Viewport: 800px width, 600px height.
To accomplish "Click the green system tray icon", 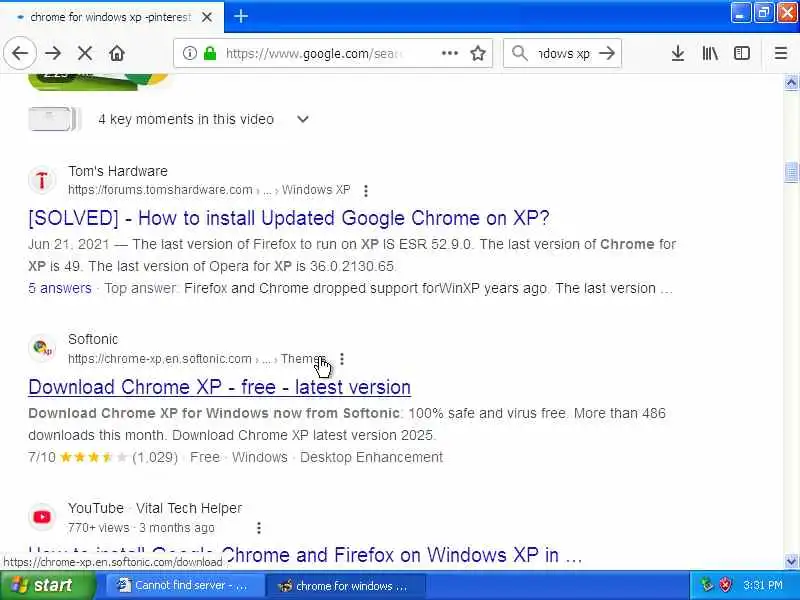I will (707, 585).
